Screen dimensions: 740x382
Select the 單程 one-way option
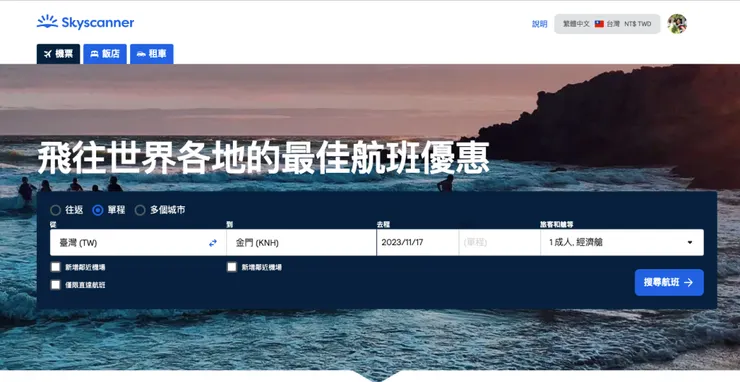[x=98, y=210]
